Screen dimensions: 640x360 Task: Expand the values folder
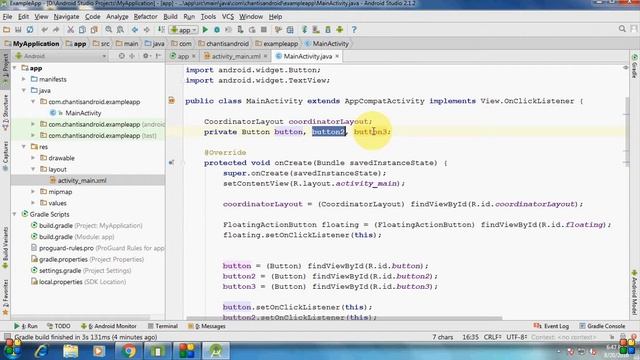click(33, 202)
